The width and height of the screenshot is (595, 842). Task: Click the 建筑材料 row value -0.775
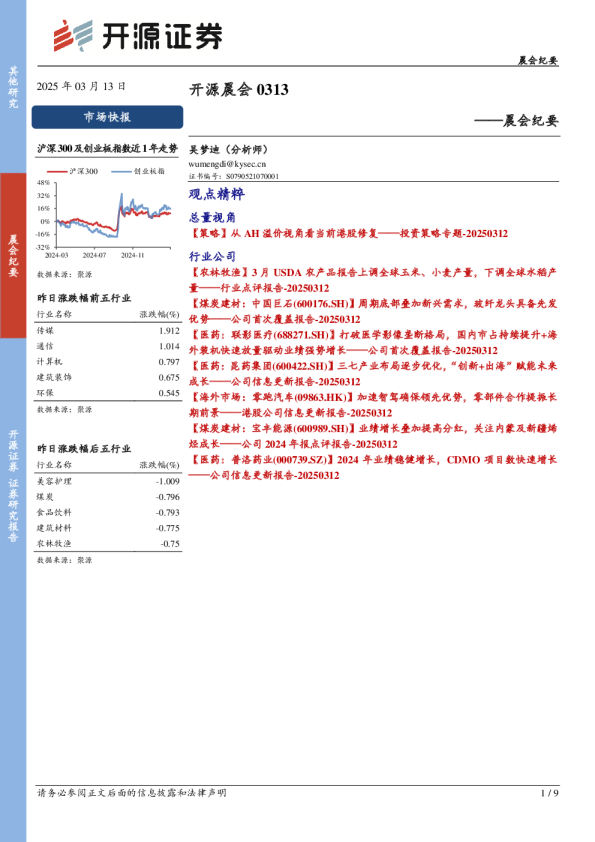click(168, 528)
